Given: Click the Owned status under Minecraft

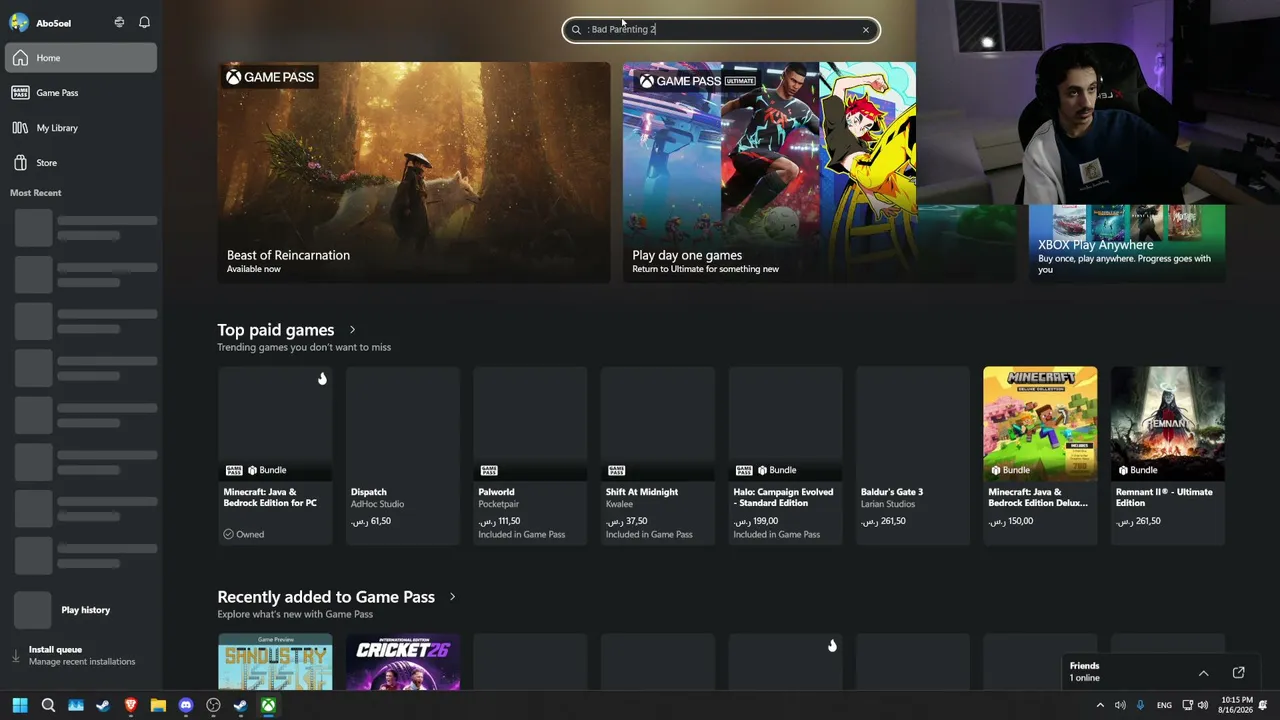Looking at the screenshot, I should [244, 535].
